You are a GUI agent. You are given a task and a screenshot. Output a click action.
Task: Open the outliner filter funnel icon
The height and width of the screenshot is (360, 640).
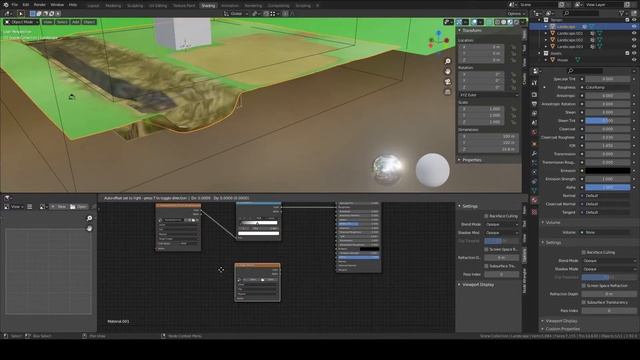point(621,13)
